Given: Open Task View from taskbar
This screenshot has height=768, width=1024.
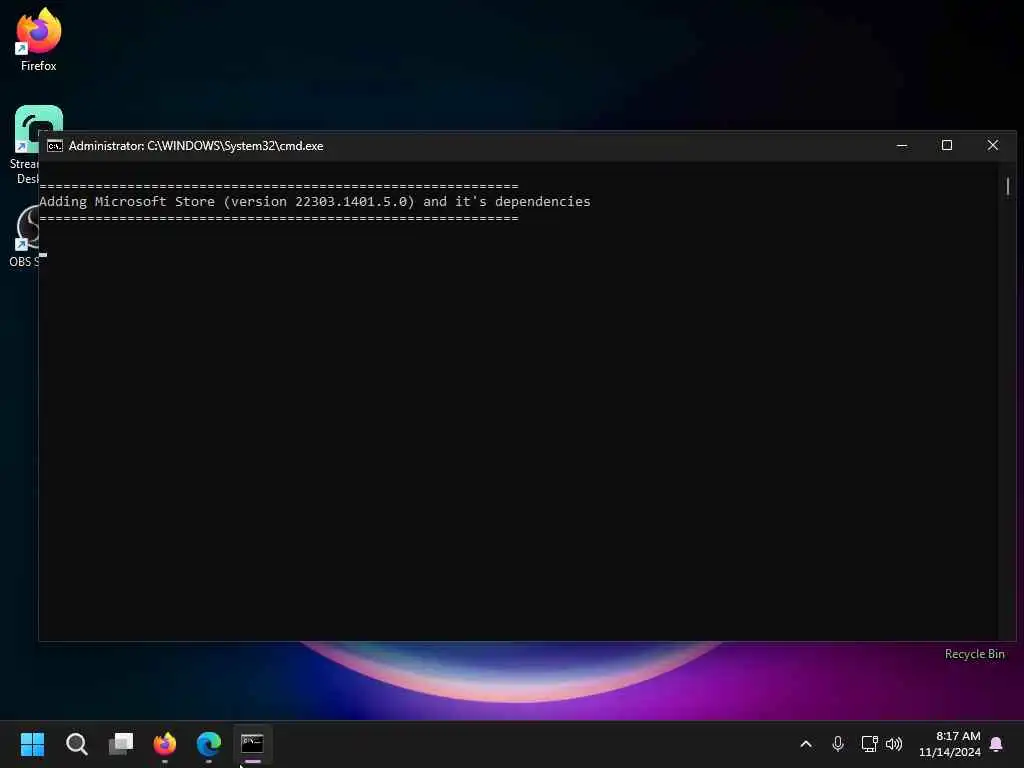Looking at the screenshot, I should pyautogui.click(x=121, y=744).
